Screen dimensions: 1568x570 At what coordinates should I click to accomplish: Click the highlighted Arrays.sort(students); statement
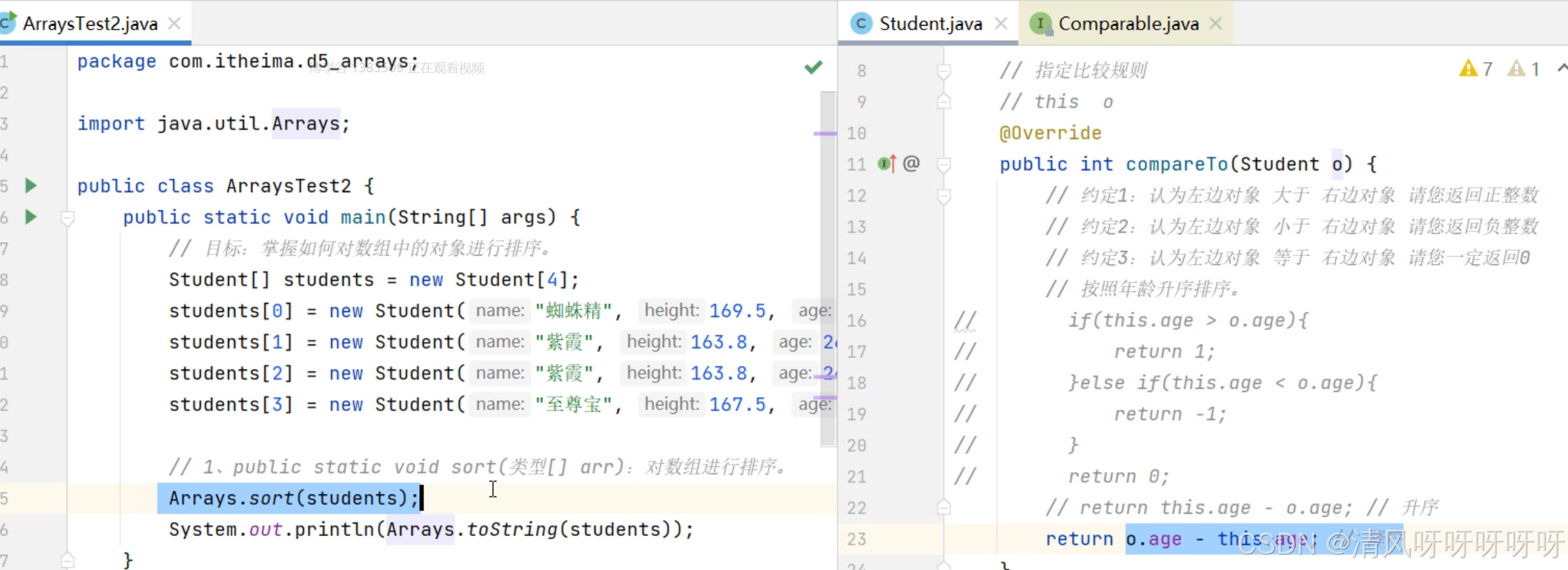(293, 498)
